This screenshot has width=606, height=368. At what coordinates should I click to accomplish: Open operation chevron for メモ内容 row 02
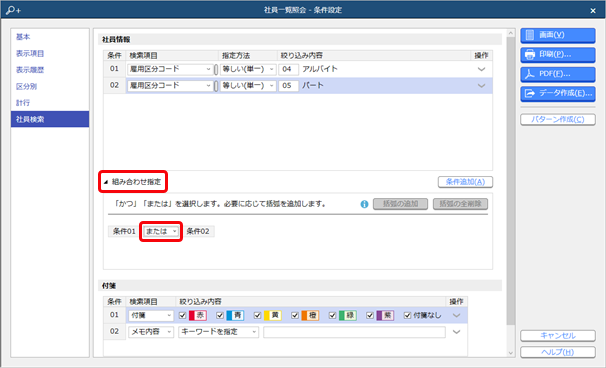[x=456, y=332]
